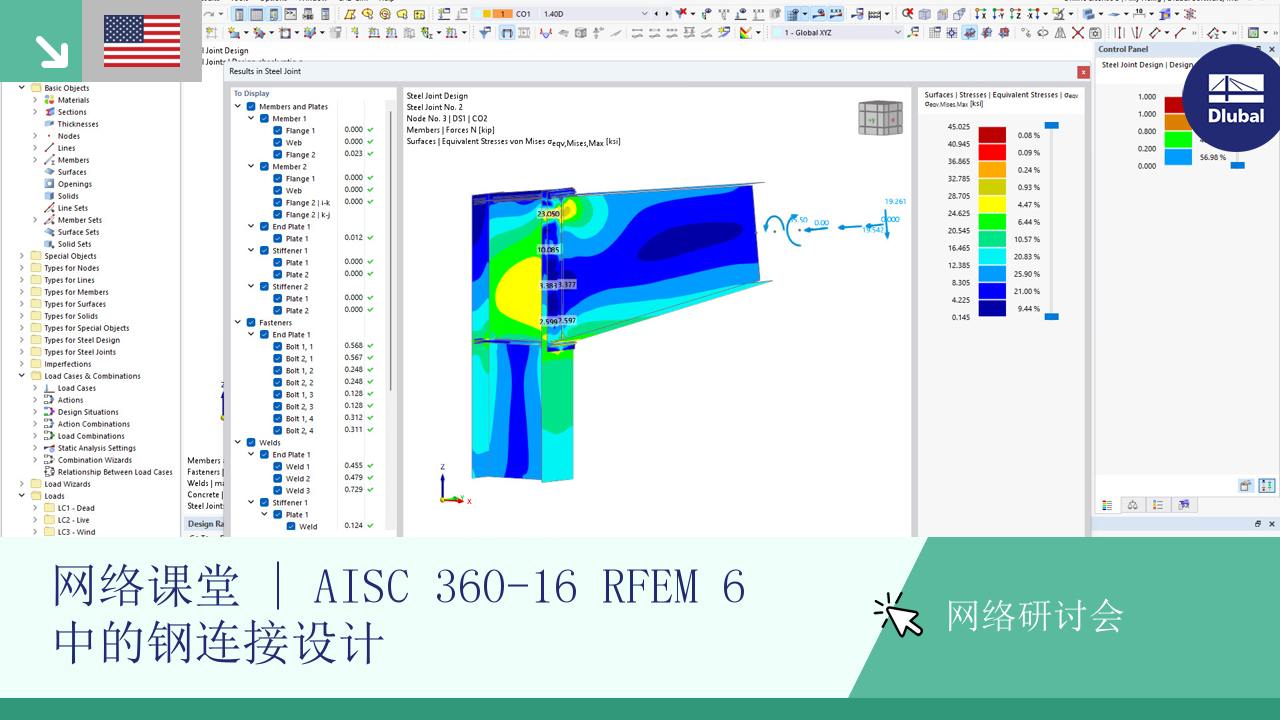Viewport: 1280px width, 720px height.
Task: Collapse the Load Cases & Combinations folder
Action: click(x=22, y=376)
